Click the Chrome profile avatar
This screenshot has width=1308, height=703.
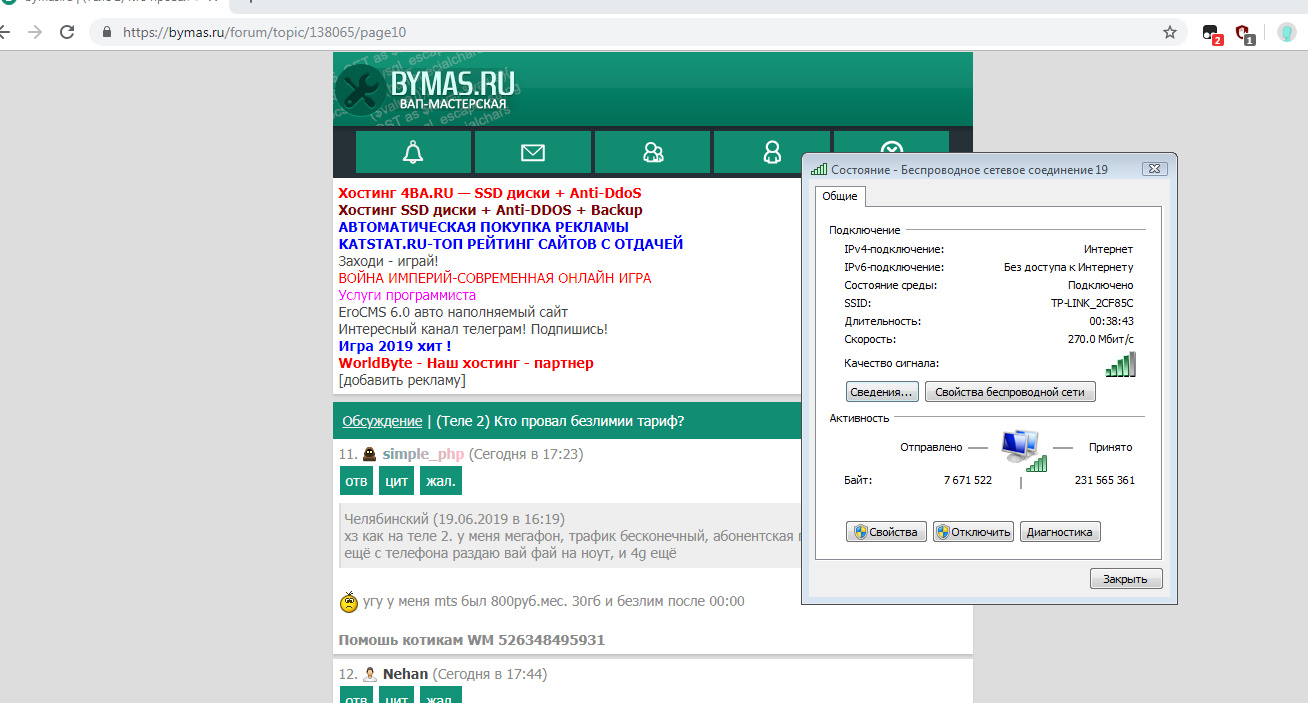point(1286,32)
